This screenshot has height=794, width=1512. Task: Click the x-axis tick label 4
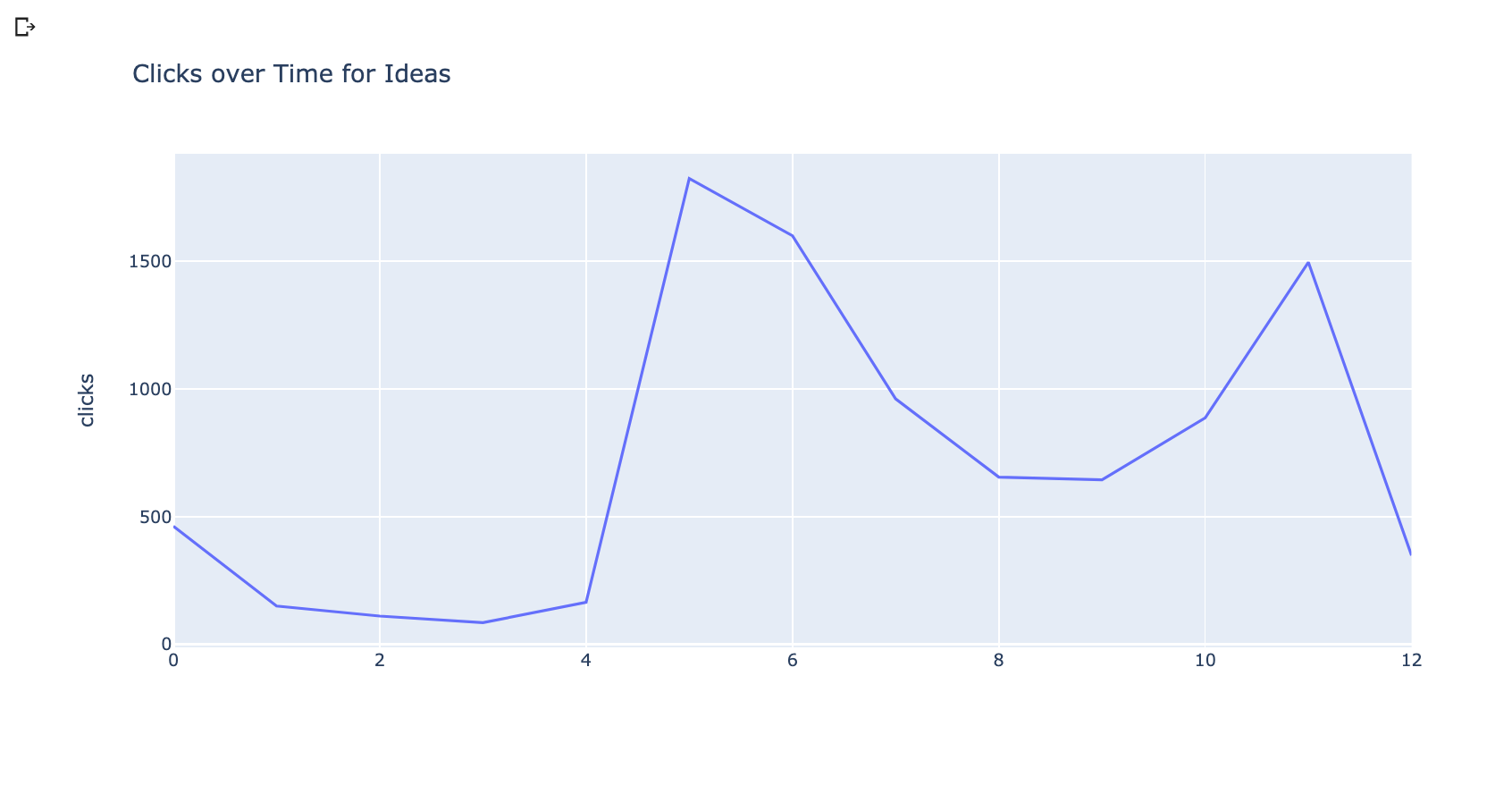585,661
